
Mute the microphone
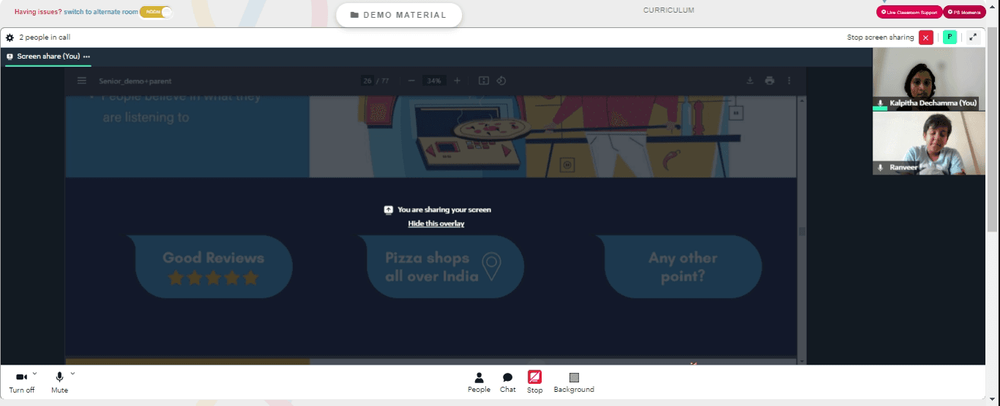[x=59, y=382]
